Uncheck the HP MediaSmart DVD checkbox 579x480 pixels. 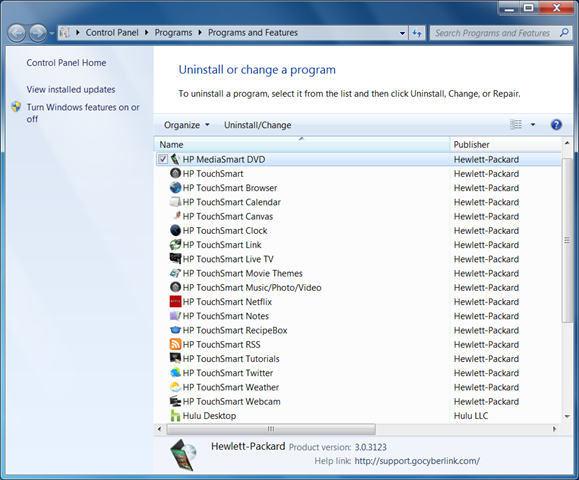163,159
